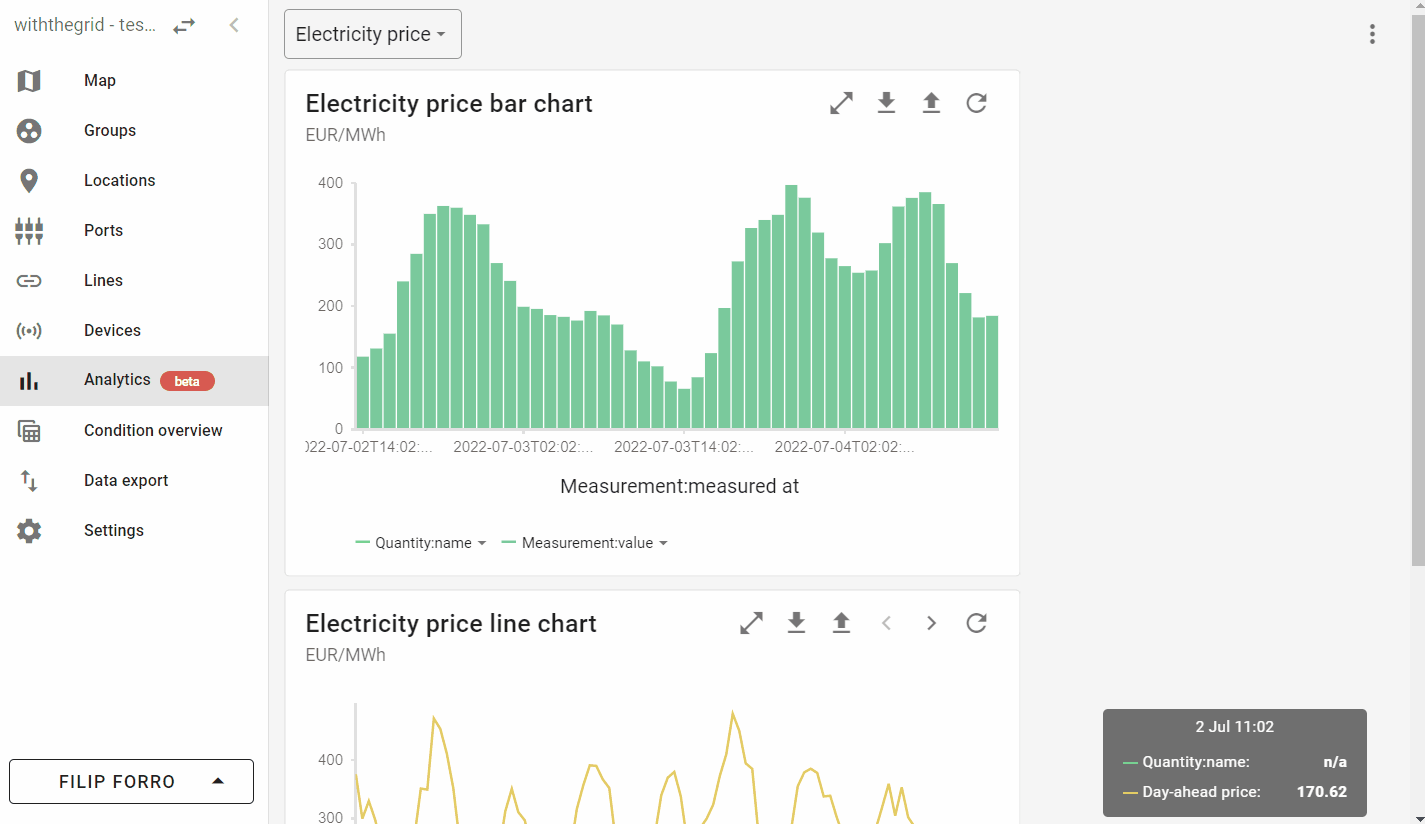Navigate to the Map page

pos(99,81)
